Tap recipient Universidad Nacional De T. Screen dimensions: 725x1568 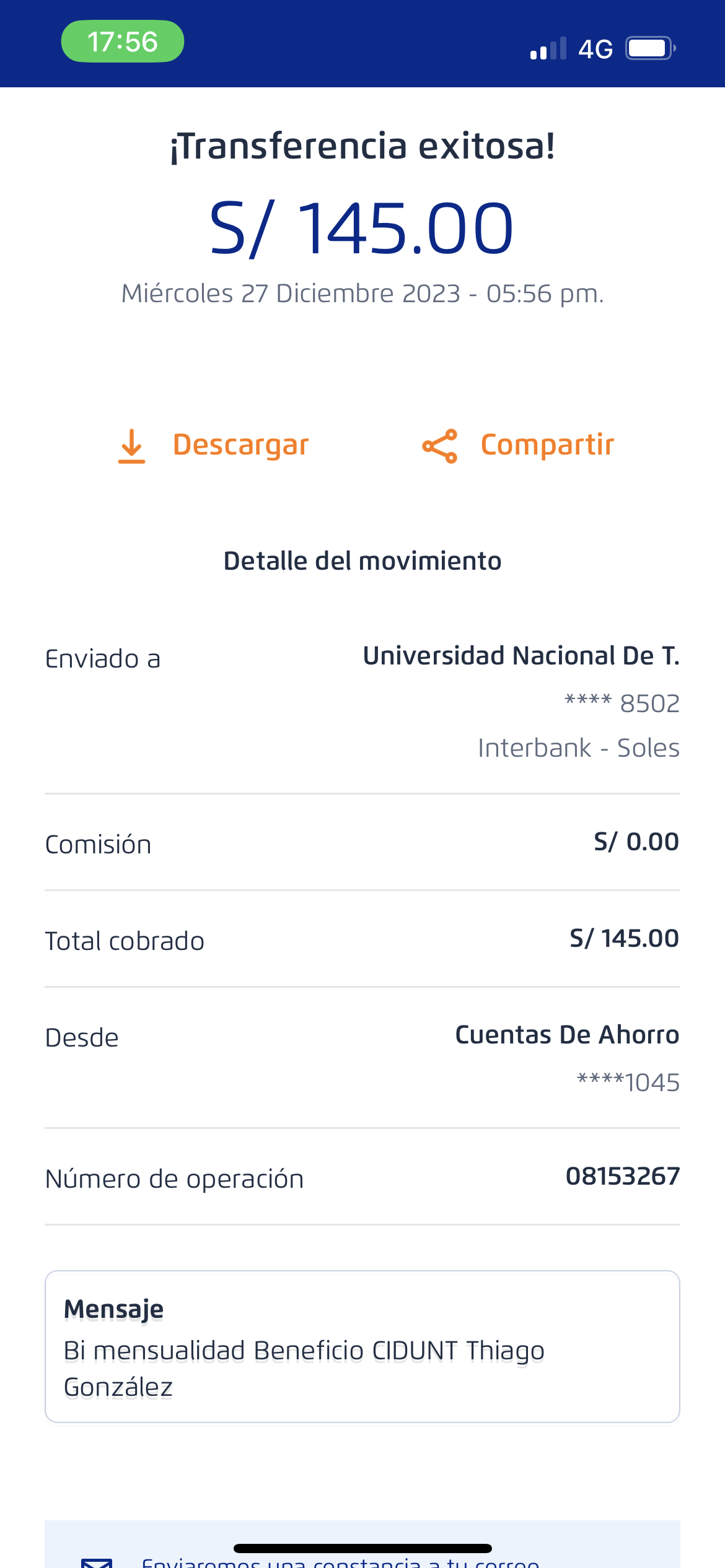[521, 656]
